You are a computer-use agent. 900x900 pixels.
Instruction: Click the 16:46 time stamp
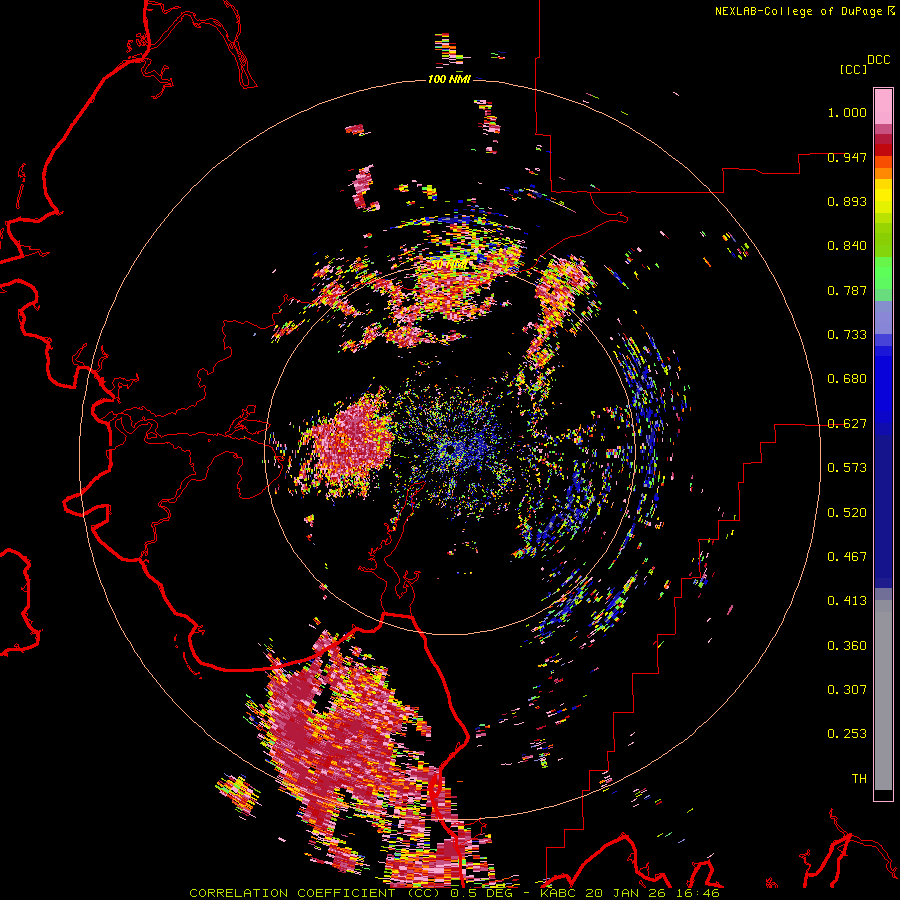tap(697, 893)
